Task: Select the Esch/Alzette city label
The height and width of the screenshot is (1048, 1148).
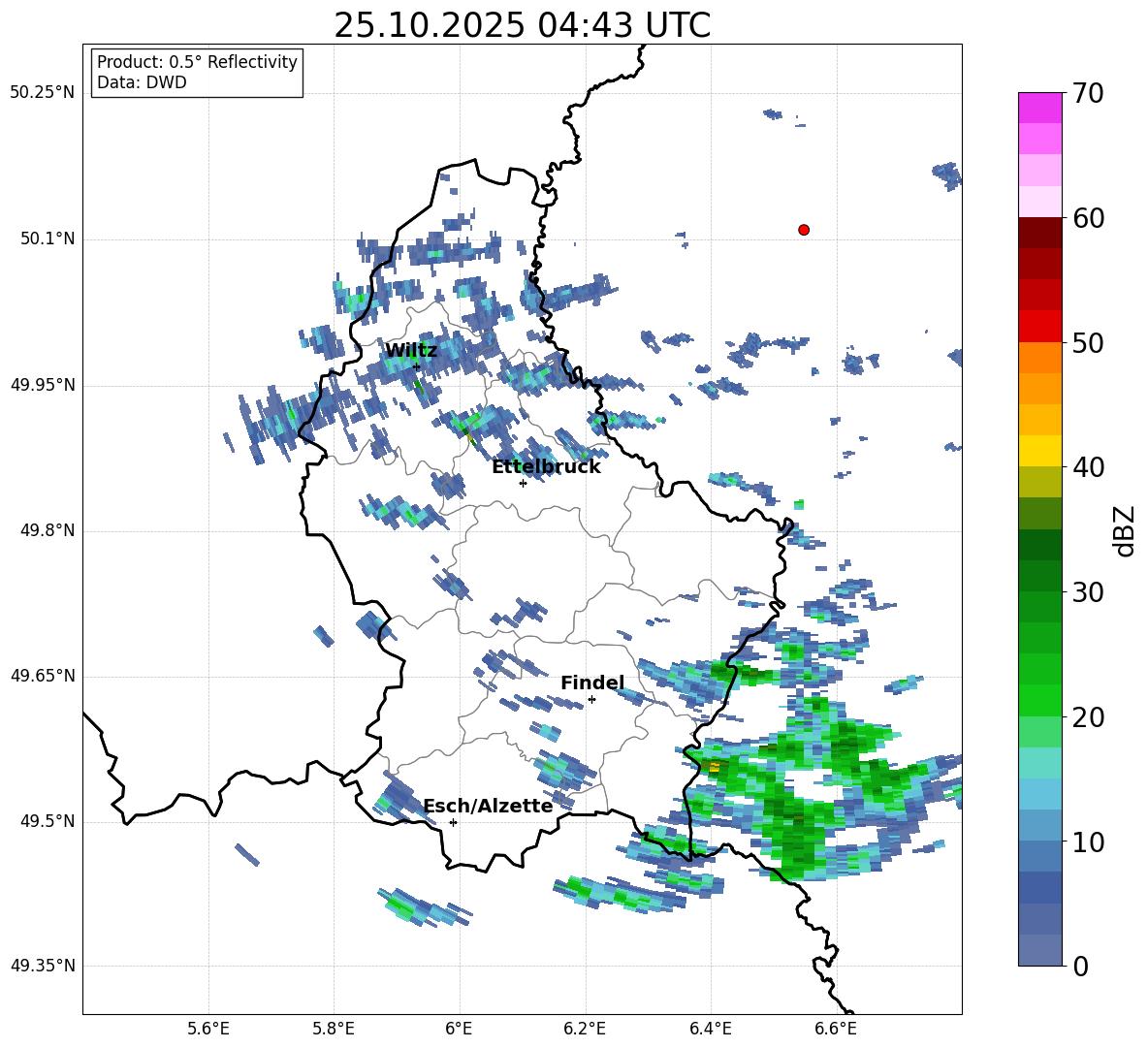Action: click(x=488, y=807)
